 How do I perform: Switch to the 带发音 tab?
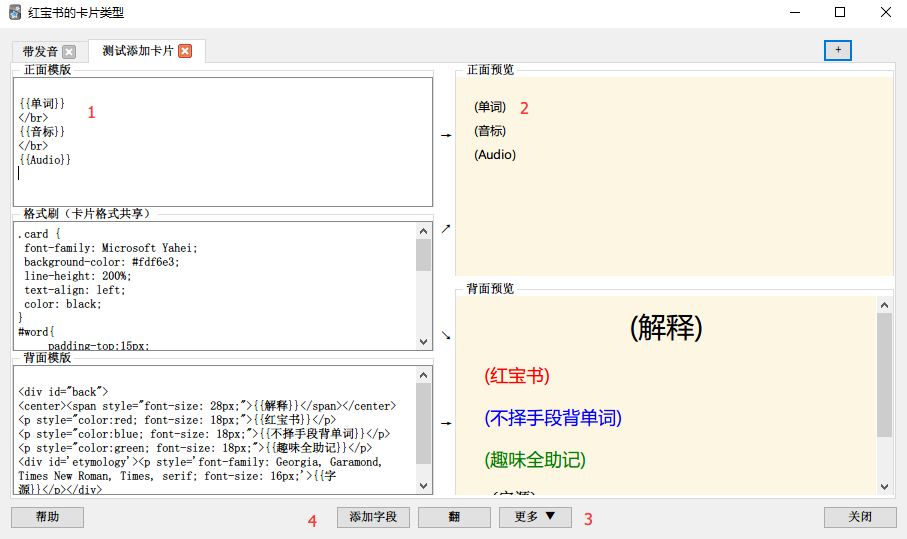40,52
